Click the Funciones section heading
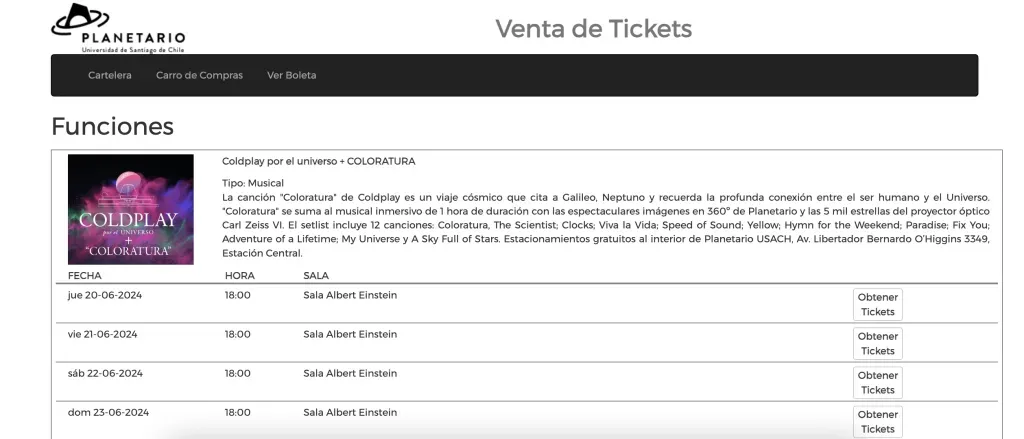 coord(112,126)
